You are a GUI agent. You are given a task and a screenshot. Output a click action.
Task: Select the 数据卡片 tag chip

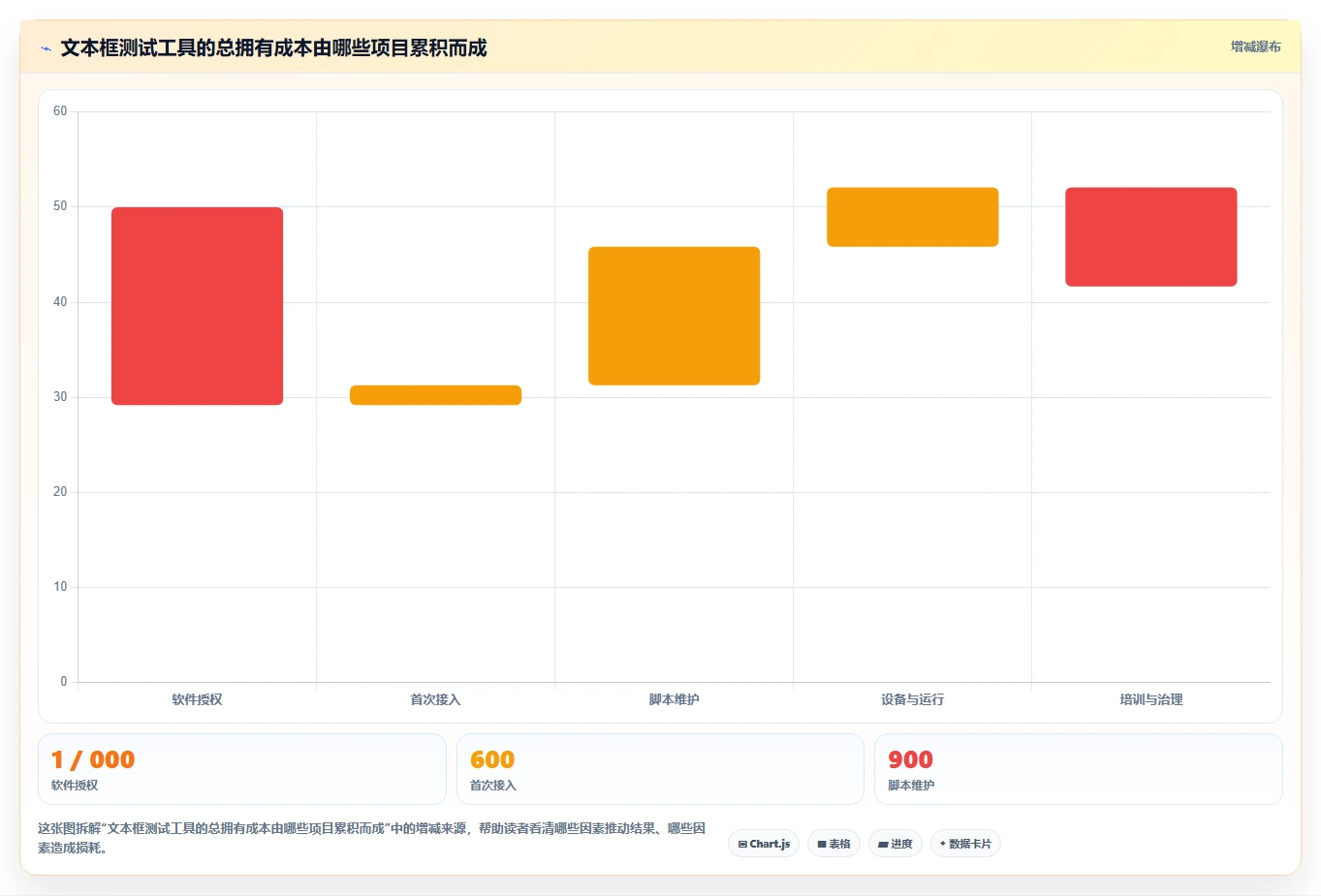(965, 844)
